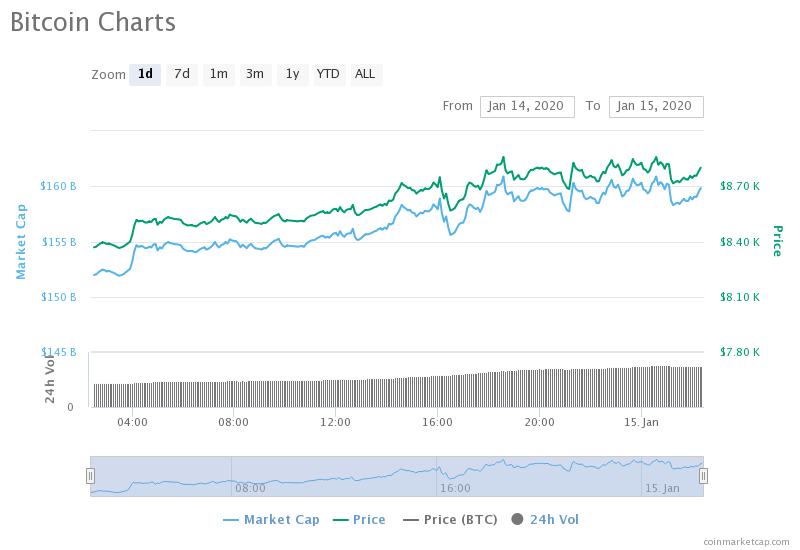Edit the To date field
800x550 pixels.
(656, 107)
